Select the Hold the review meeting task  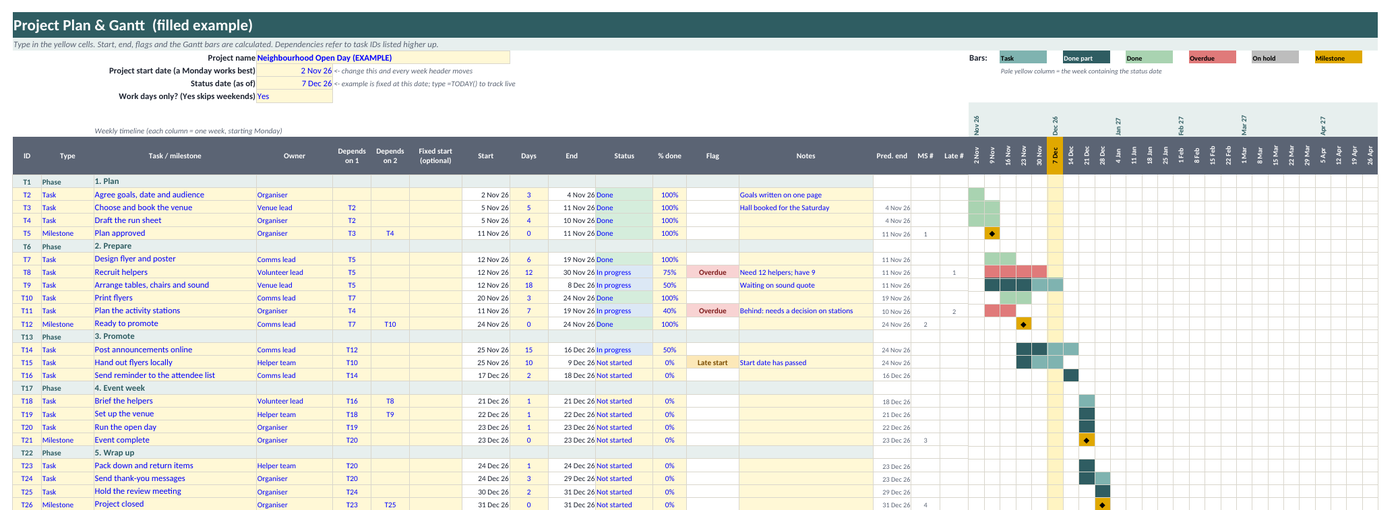[x=174, y=492]
